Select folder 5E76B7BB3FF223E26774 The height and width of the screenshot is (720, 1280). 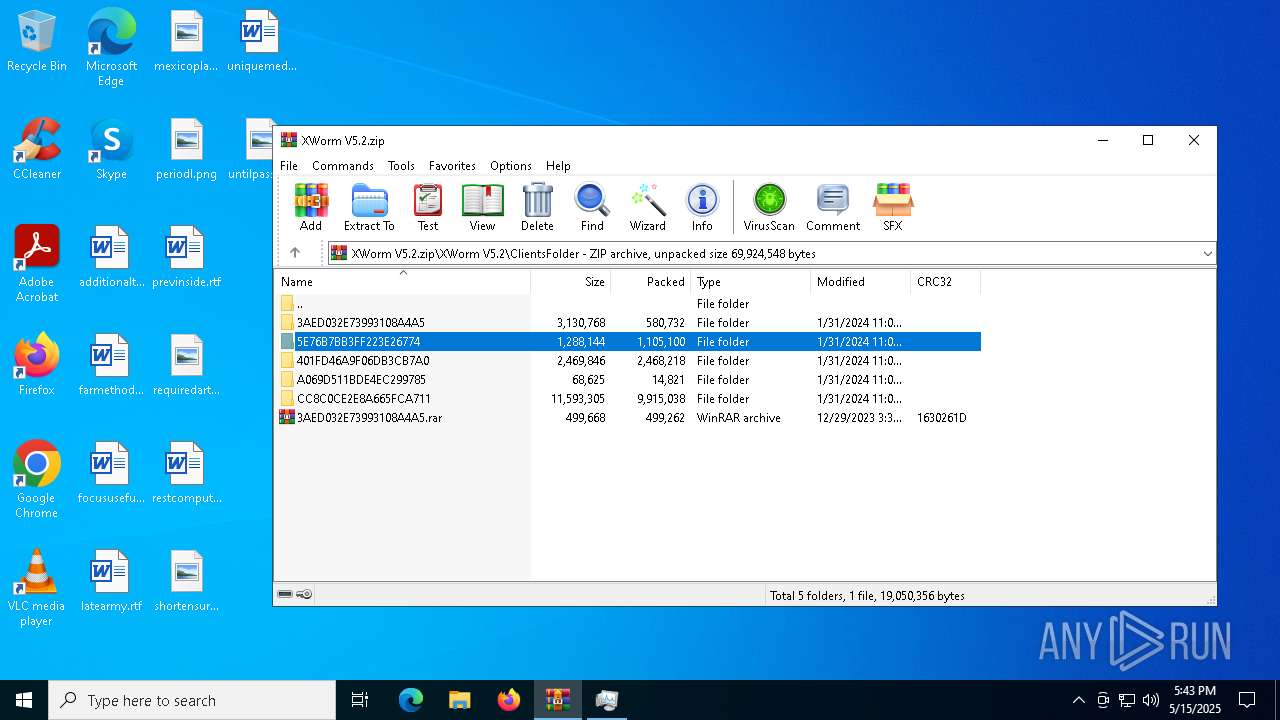click(628, 342)
